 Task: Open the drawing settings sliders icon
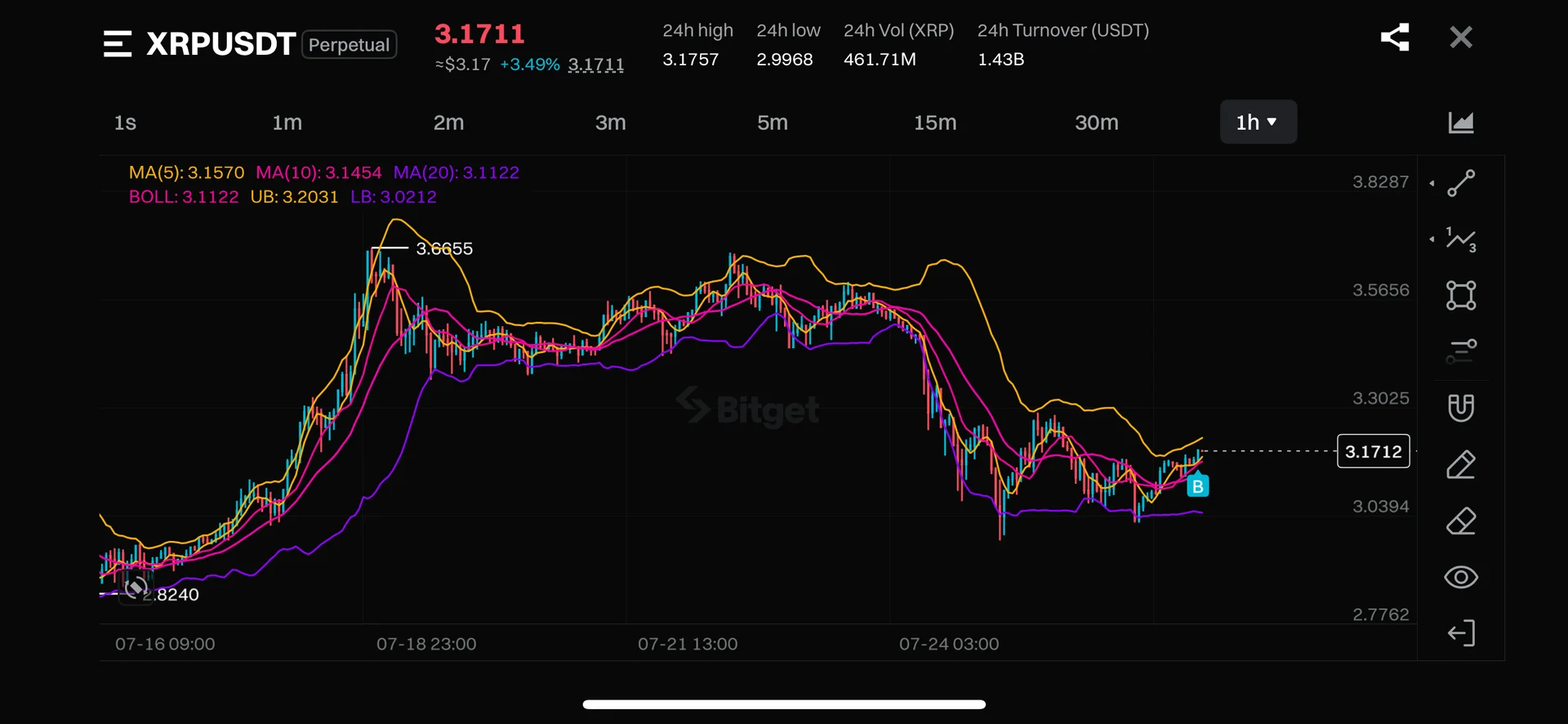coord(1461,351)
